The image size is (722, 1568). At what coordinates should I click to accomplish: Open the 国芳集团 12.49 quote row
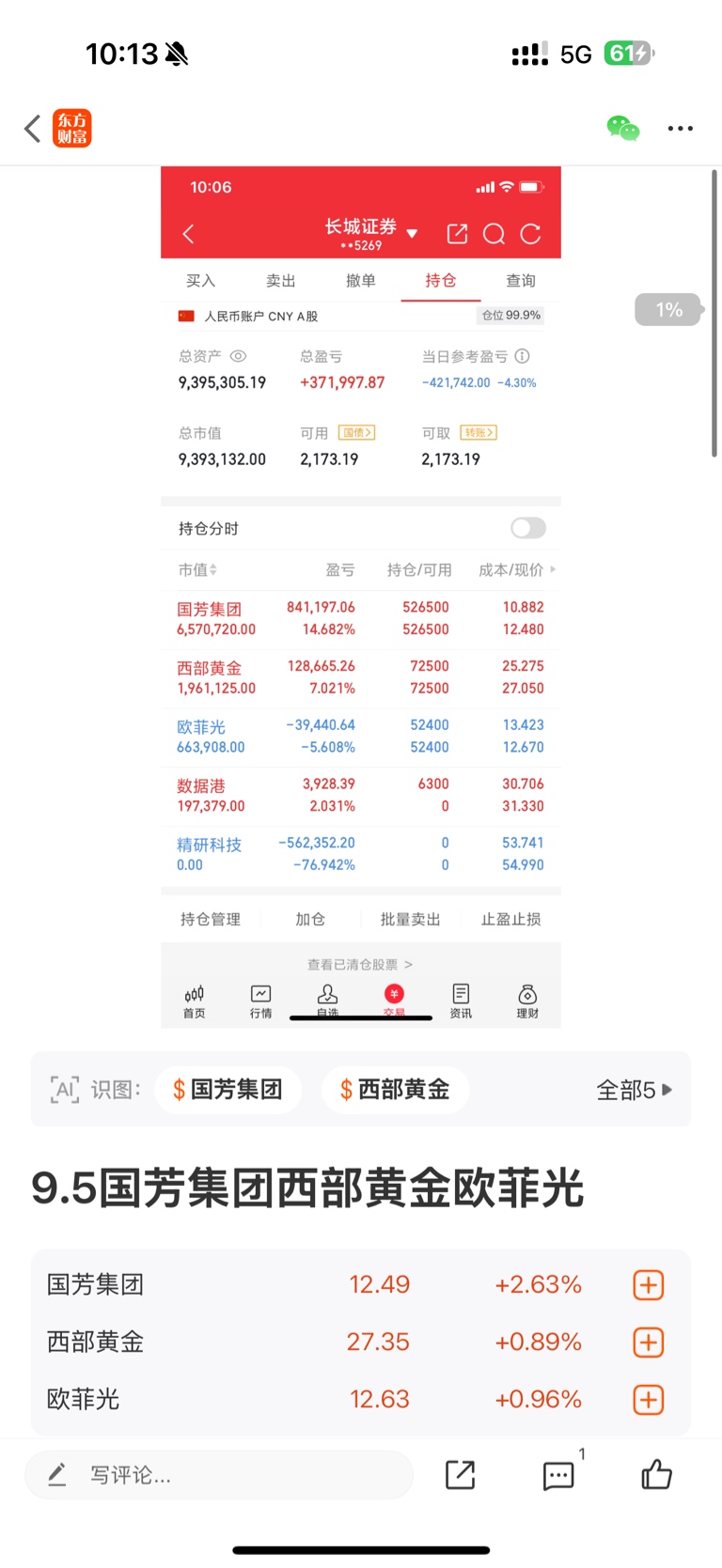(361, 1284)
